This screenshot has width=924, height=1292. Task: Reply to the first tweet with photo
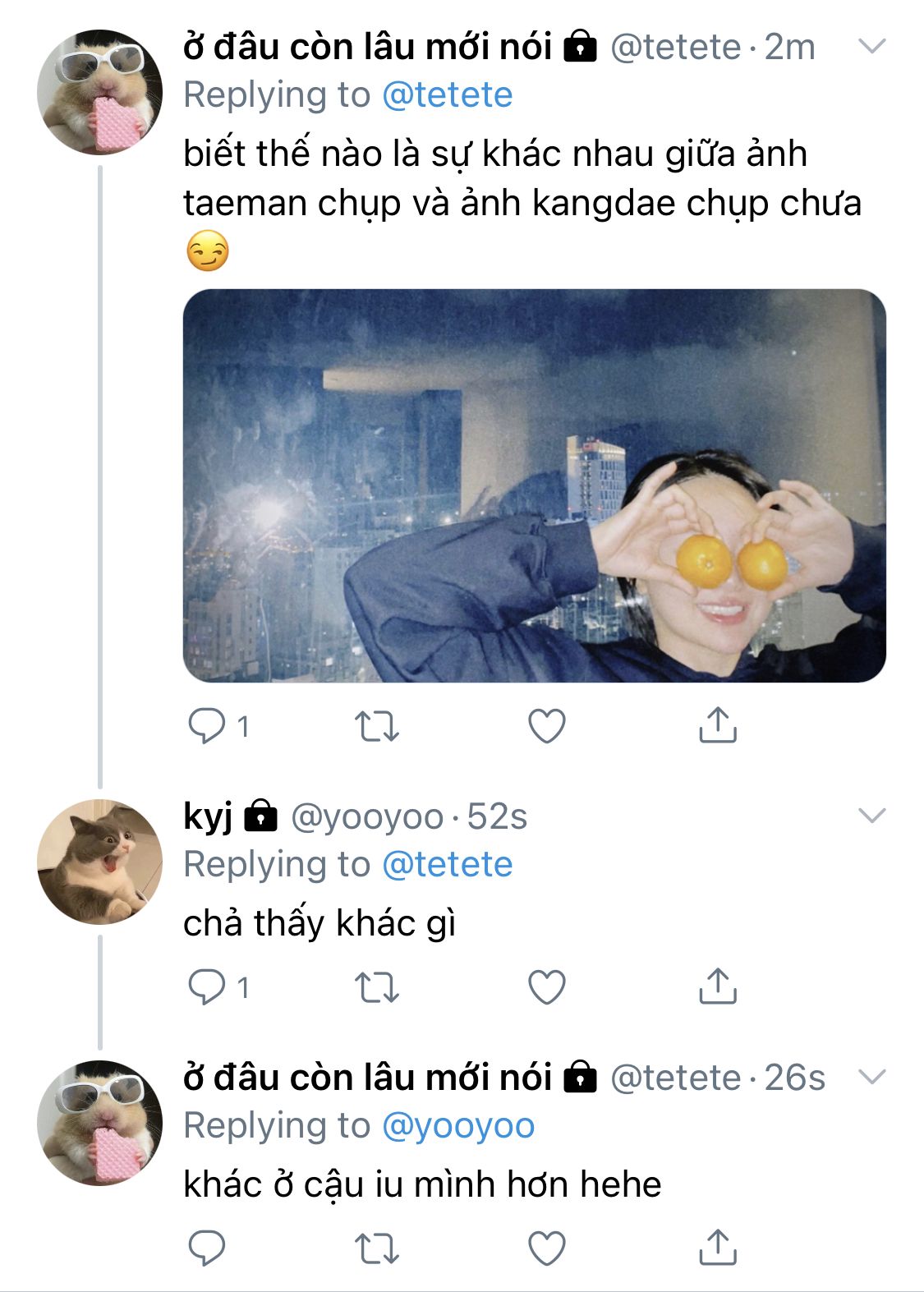pos(207,726)
